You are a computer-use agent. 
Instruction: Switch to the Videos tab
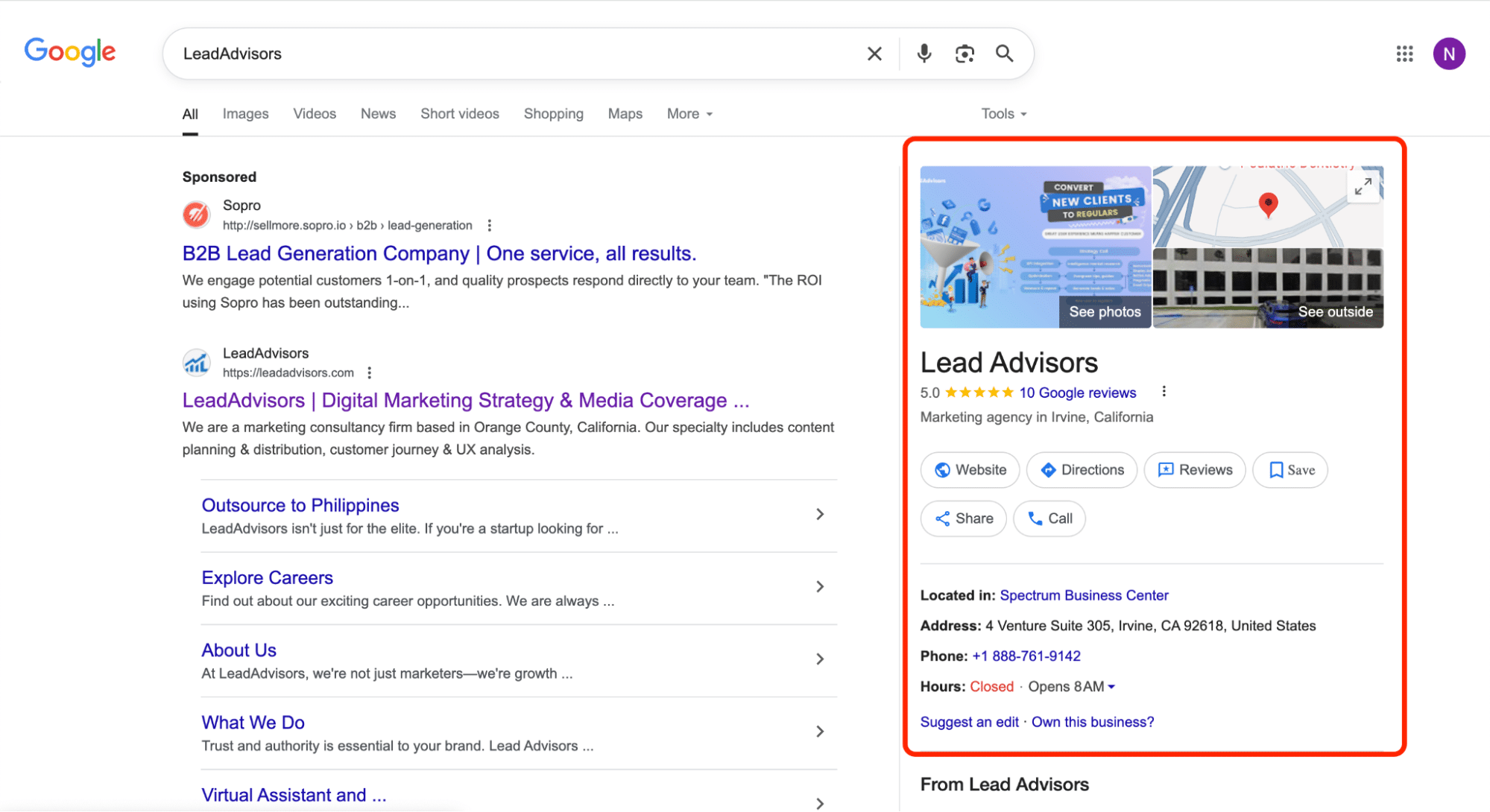tap(315, 114)
